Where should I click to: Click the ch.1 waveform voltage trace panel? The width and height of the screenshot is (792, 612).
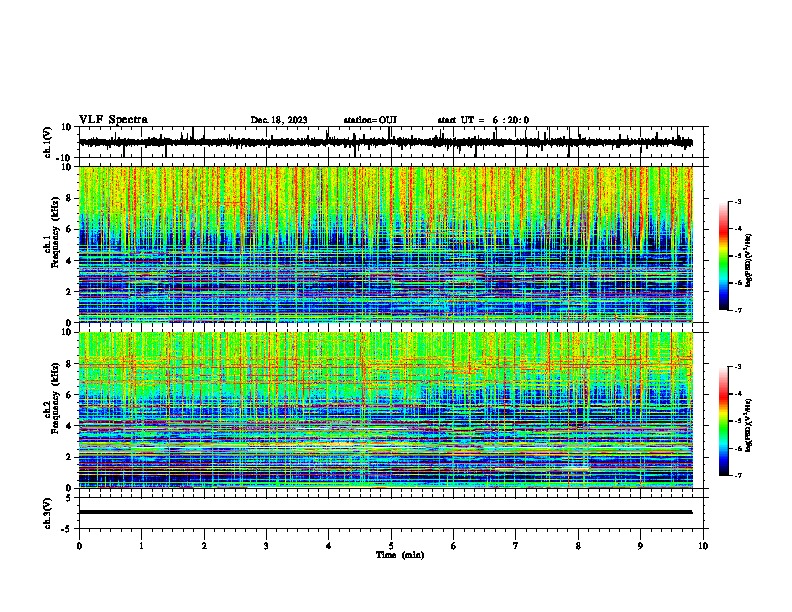click(x=391, y=142)
